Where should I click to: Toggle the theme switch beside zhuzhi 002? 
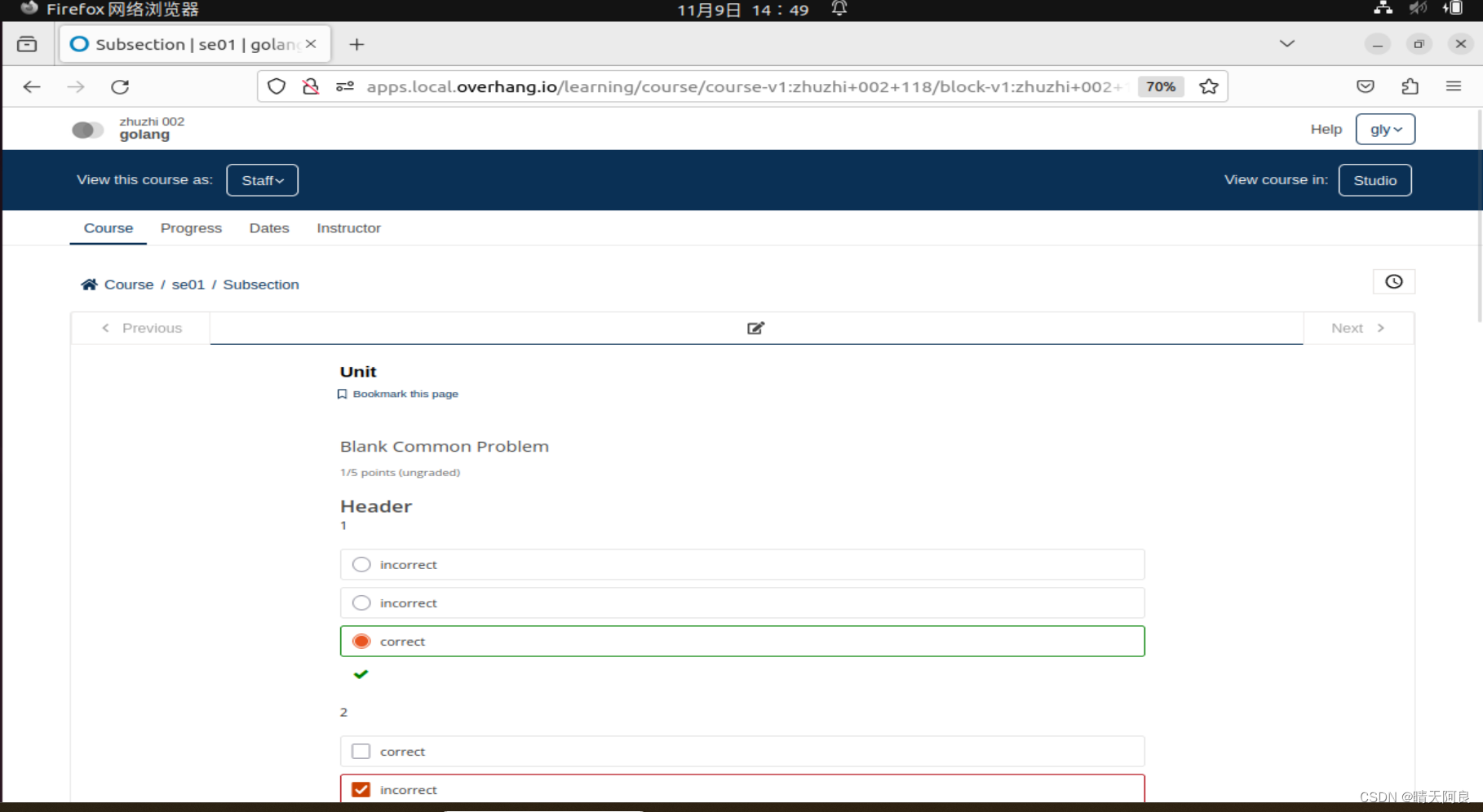(x=87, y=129)
